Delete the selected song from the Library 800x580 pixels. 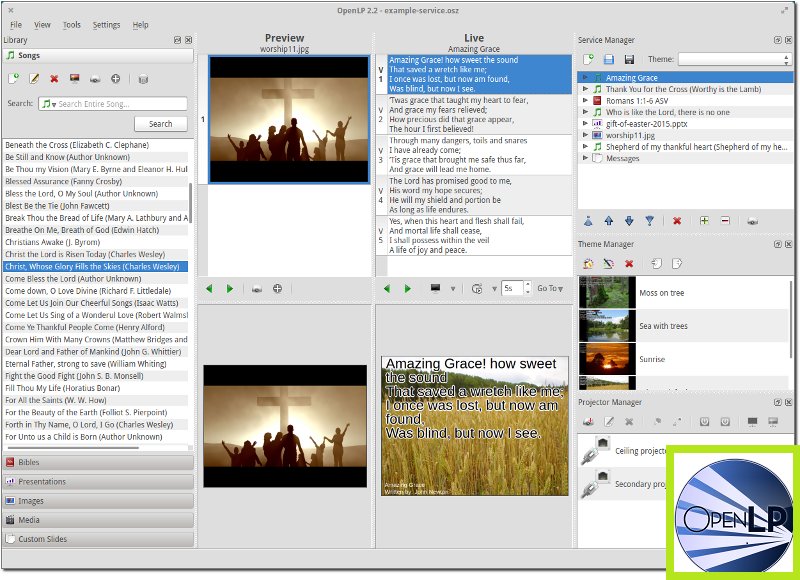(x=55, y=78)
